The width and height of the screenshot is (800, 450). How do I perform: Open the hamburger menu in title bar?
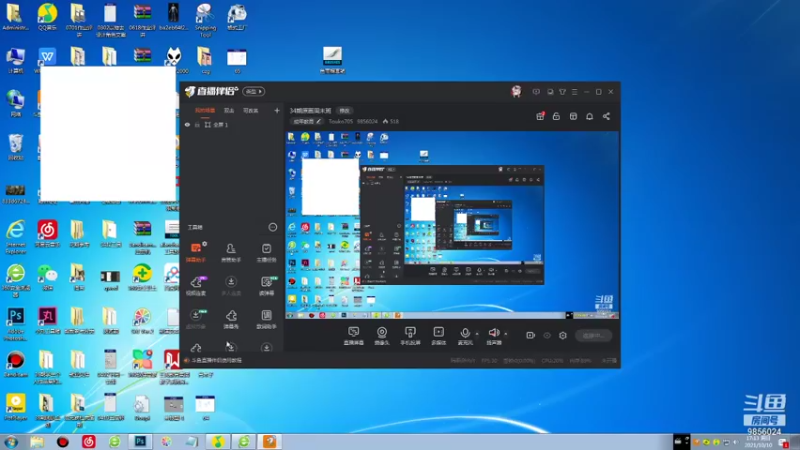[574, 92]
